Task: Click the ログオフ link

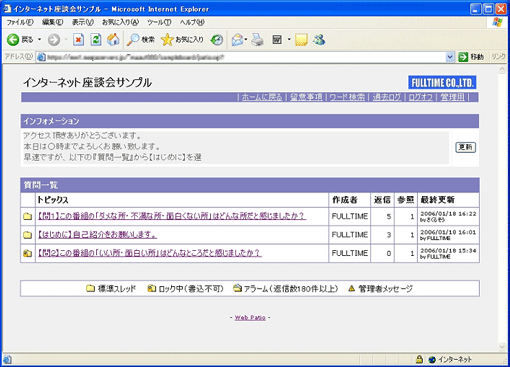Action: coord(421,97)
